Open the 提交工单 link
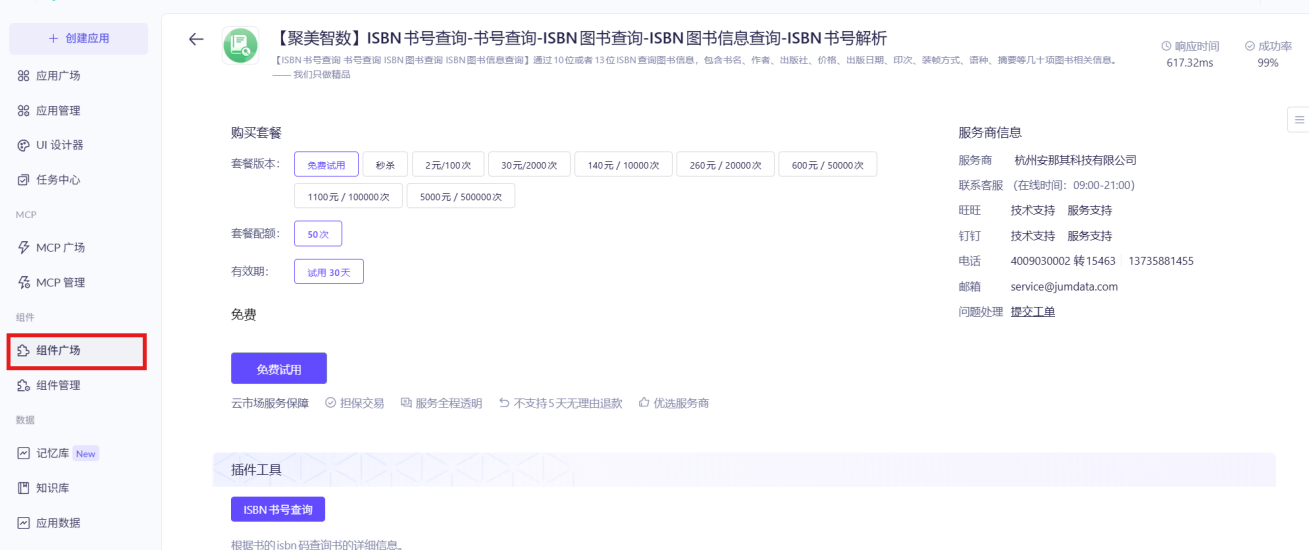This screenshot has width=1309, height=550. 1033,312
